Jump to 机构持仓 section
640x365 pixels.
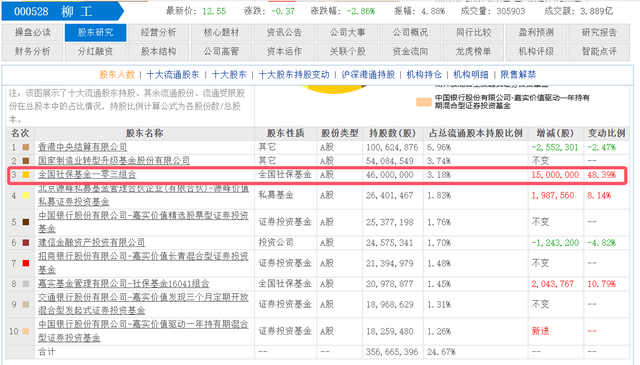[424, 75]
